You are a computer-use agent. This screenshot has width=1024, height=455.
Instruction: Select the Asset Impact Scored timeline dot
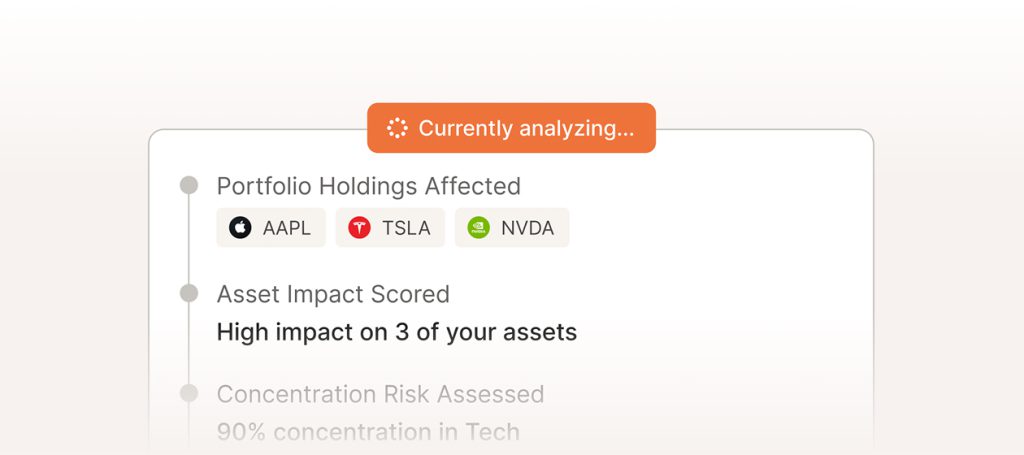coord(188,294)
